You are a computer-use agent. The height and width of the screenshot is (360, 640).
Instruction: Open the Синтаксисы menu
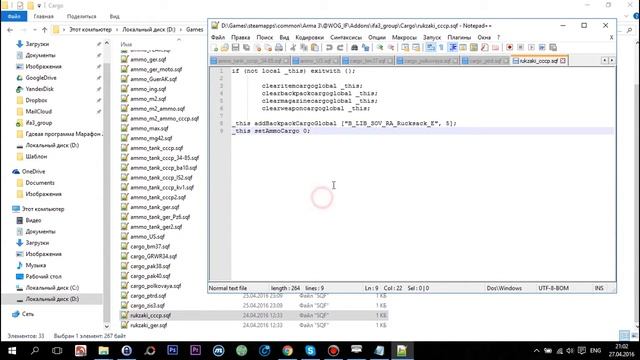pyautogui.click(x=346, y=37)
